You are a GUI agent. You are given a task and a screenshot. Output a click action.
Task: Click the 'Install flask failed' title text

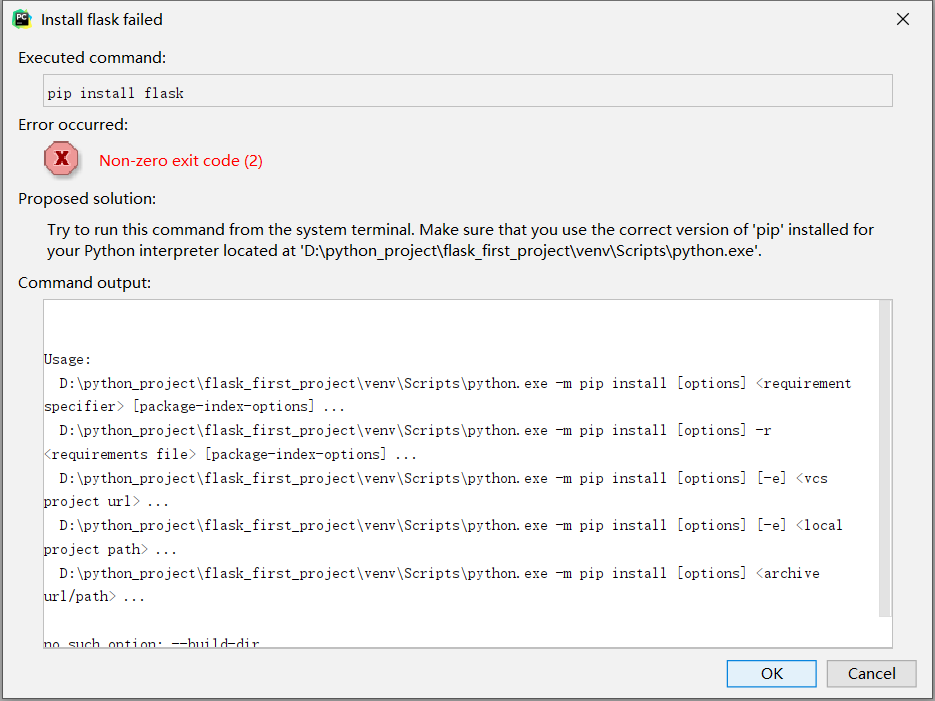point(102,20)
